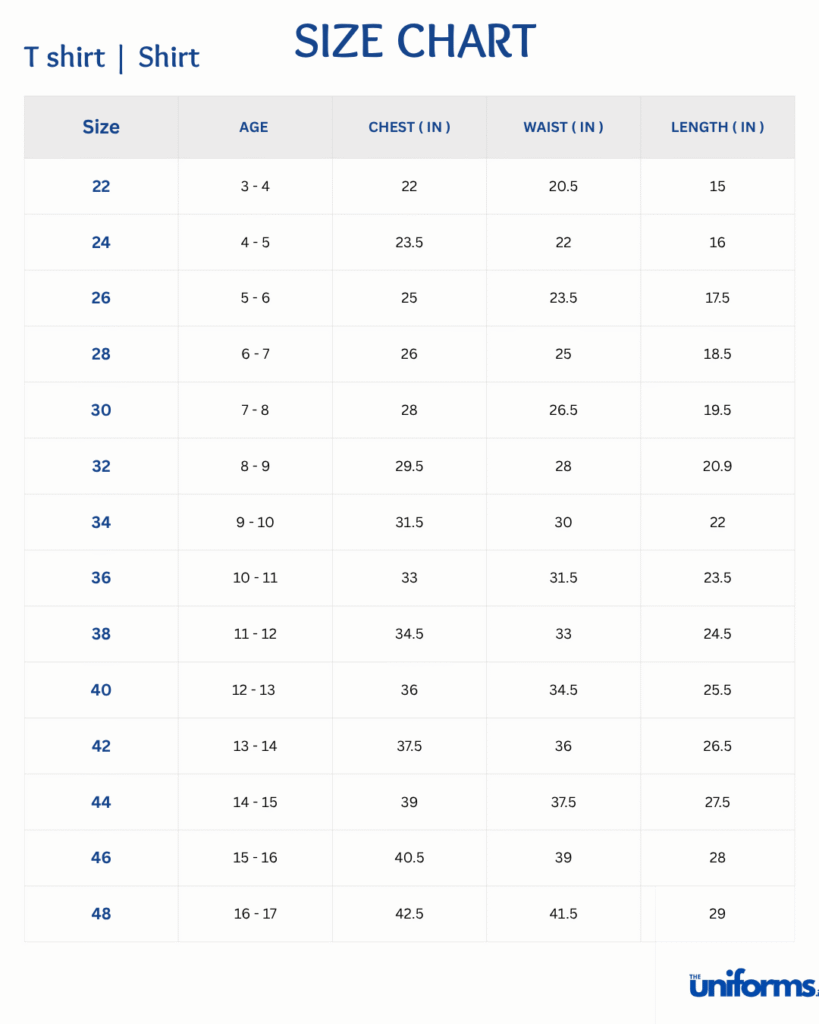Viewport: 819px width, 1024px height.
Task: Click the T shirt | Shirt heading
Action: click(111, 57)
